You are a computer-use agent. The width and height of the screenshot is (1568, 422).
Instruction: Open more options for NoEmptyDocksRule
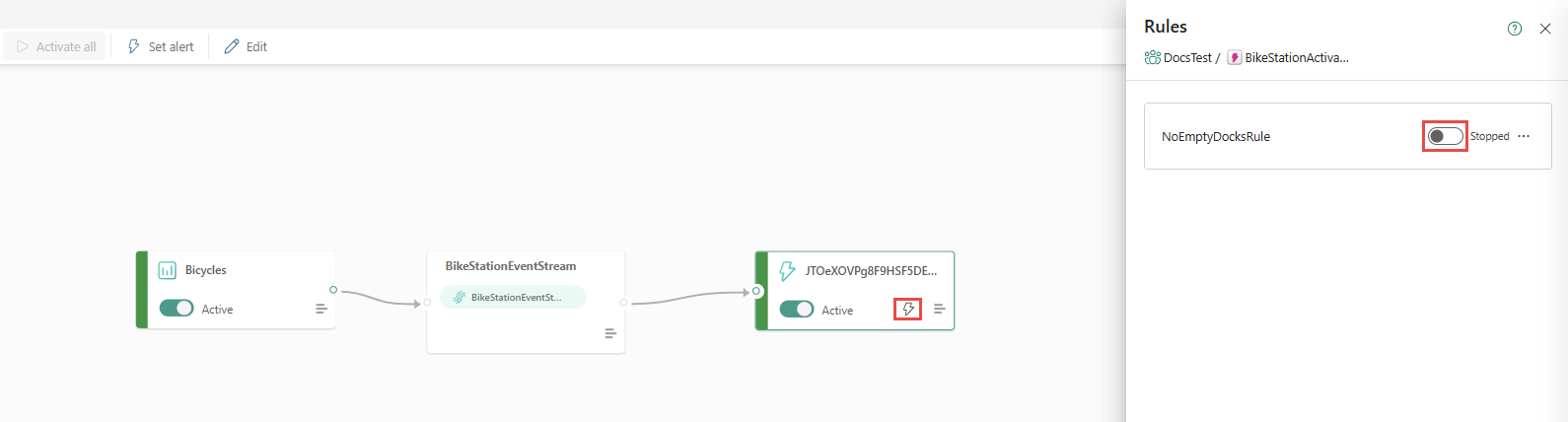coord(1524,136)
